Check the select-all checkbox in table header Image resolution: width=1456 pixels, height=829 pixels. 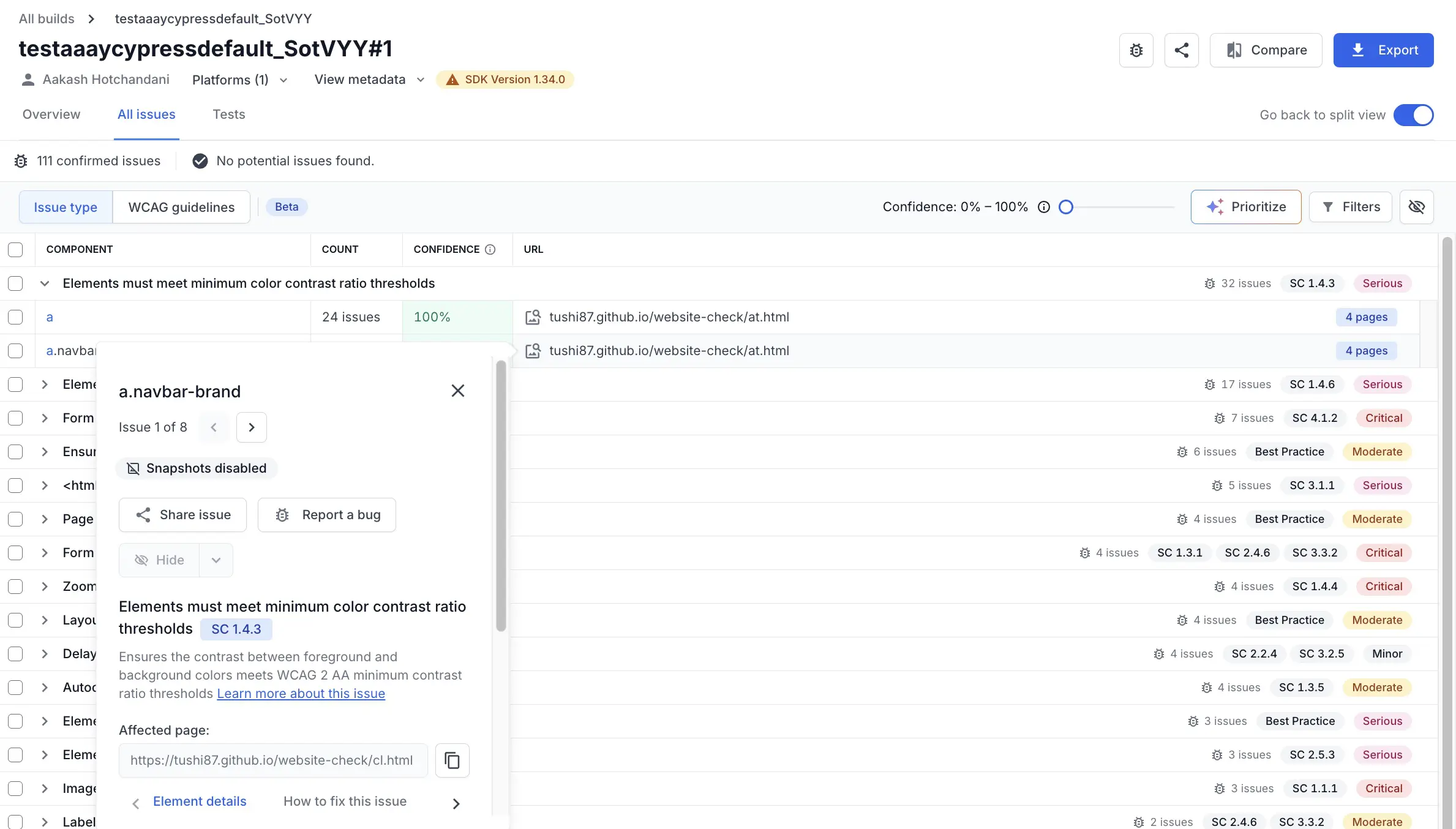[15, 249]
